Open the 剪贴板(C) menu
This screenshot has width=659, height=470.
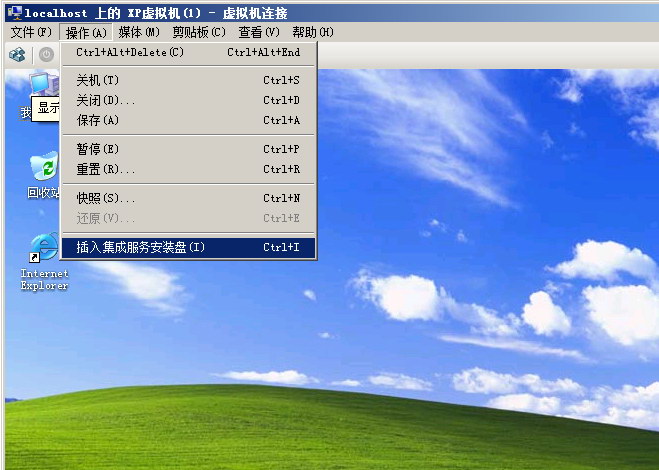click(199, 32)
